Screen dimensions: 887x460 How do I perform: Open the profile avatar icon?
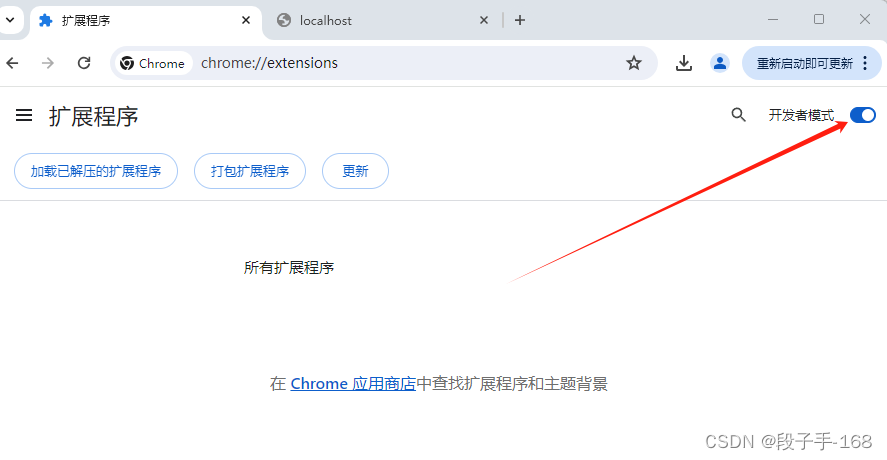[x=720, y=63]
